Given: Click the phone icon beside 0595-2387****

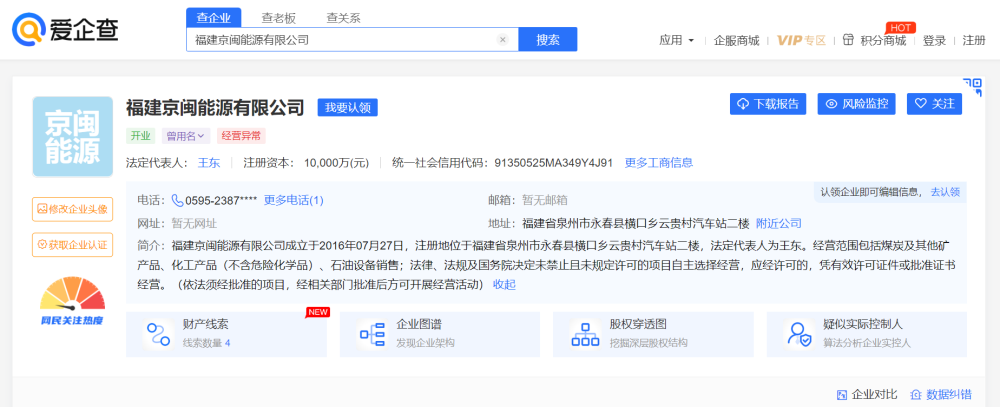Looking at the screenshot, I should click(x=178, y=200).
